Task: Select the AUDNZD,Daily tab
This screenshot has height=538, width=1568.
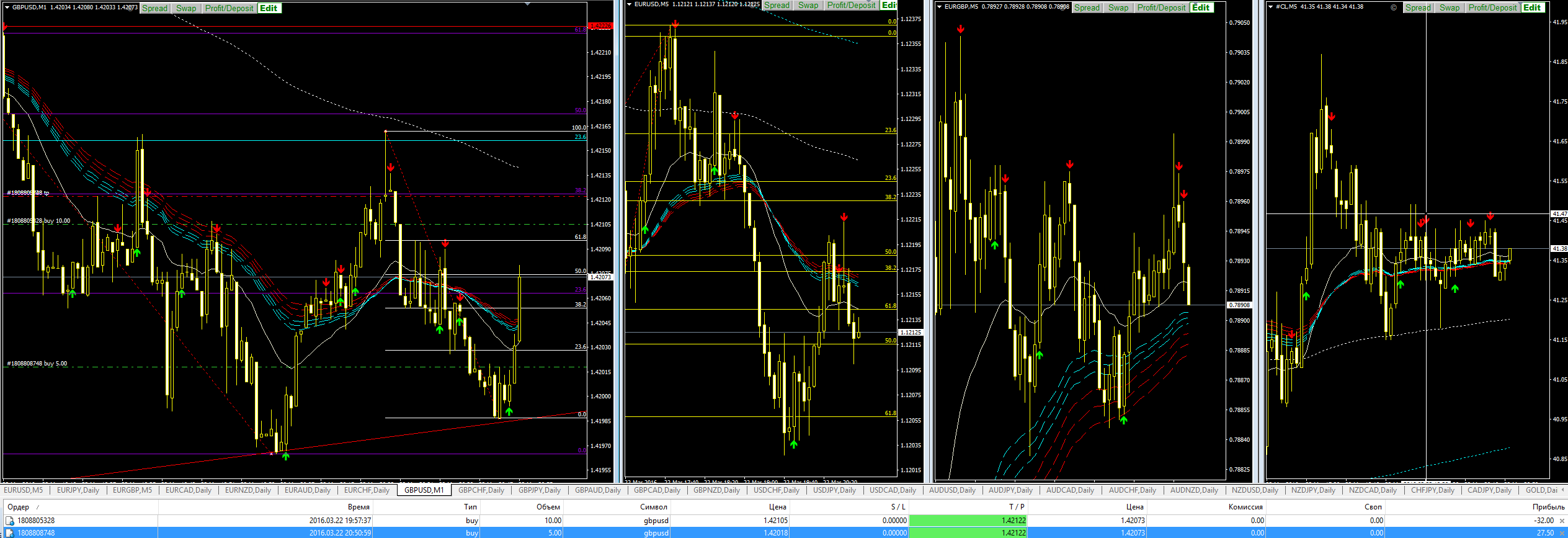Action: coord(1195,490)
